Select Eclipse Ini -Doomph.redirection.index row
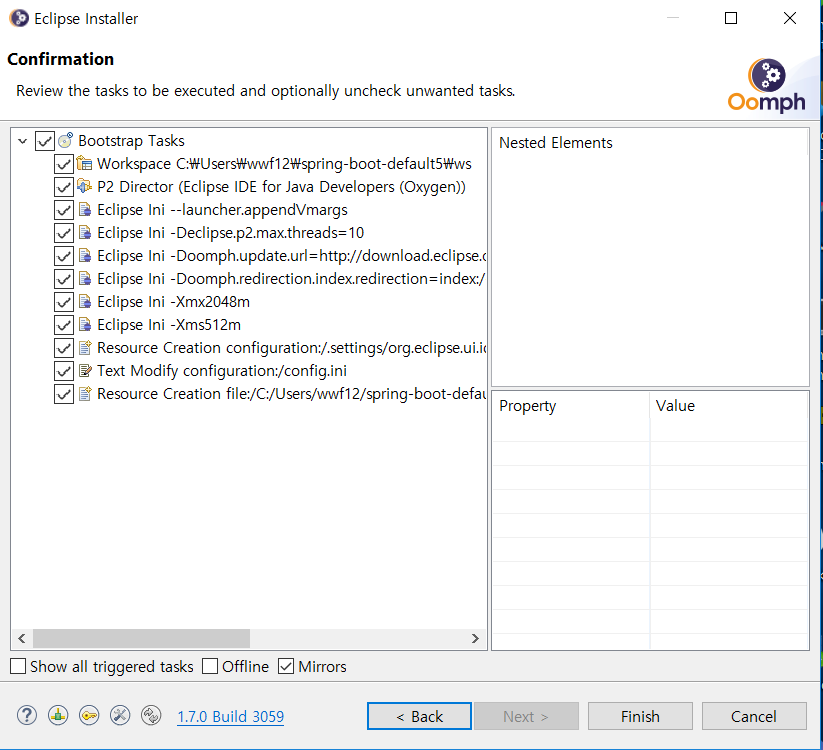 (291, 279)
